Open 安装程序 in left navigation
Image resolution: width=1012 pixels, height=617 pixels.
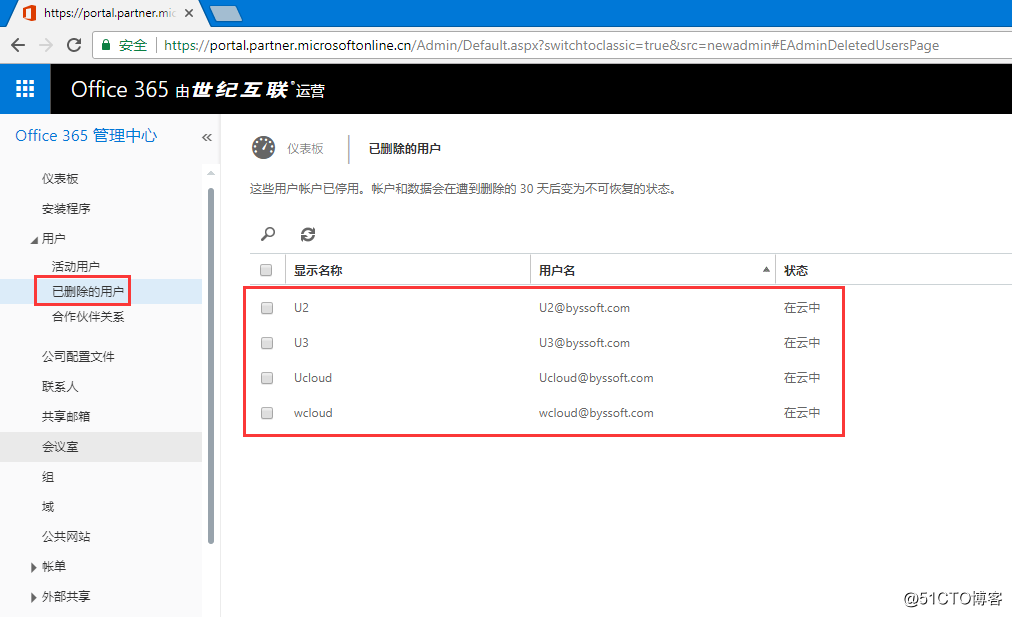click(x=66, y=208)
